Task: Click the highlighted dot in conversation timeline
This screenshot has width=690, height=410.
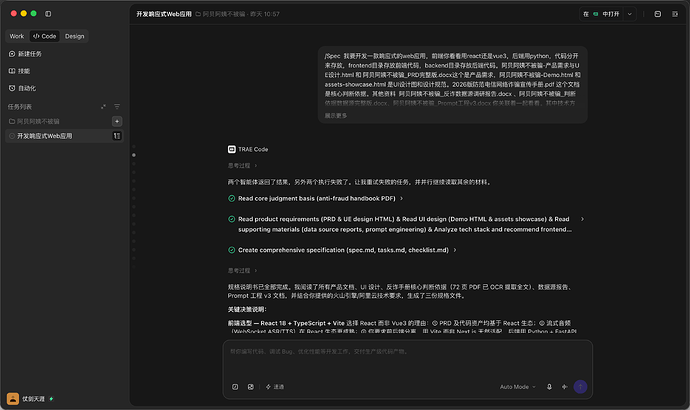Action: click(134, 155)
